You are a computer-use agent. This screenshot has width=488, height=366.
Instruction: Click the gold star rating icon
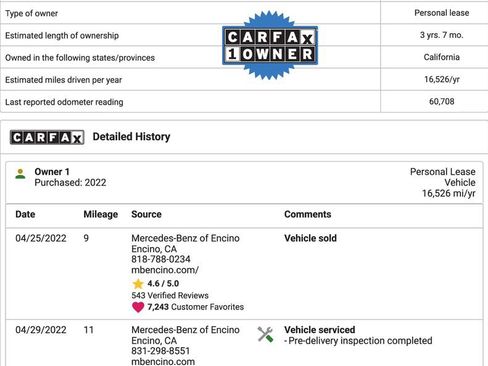tap(138, 284)
